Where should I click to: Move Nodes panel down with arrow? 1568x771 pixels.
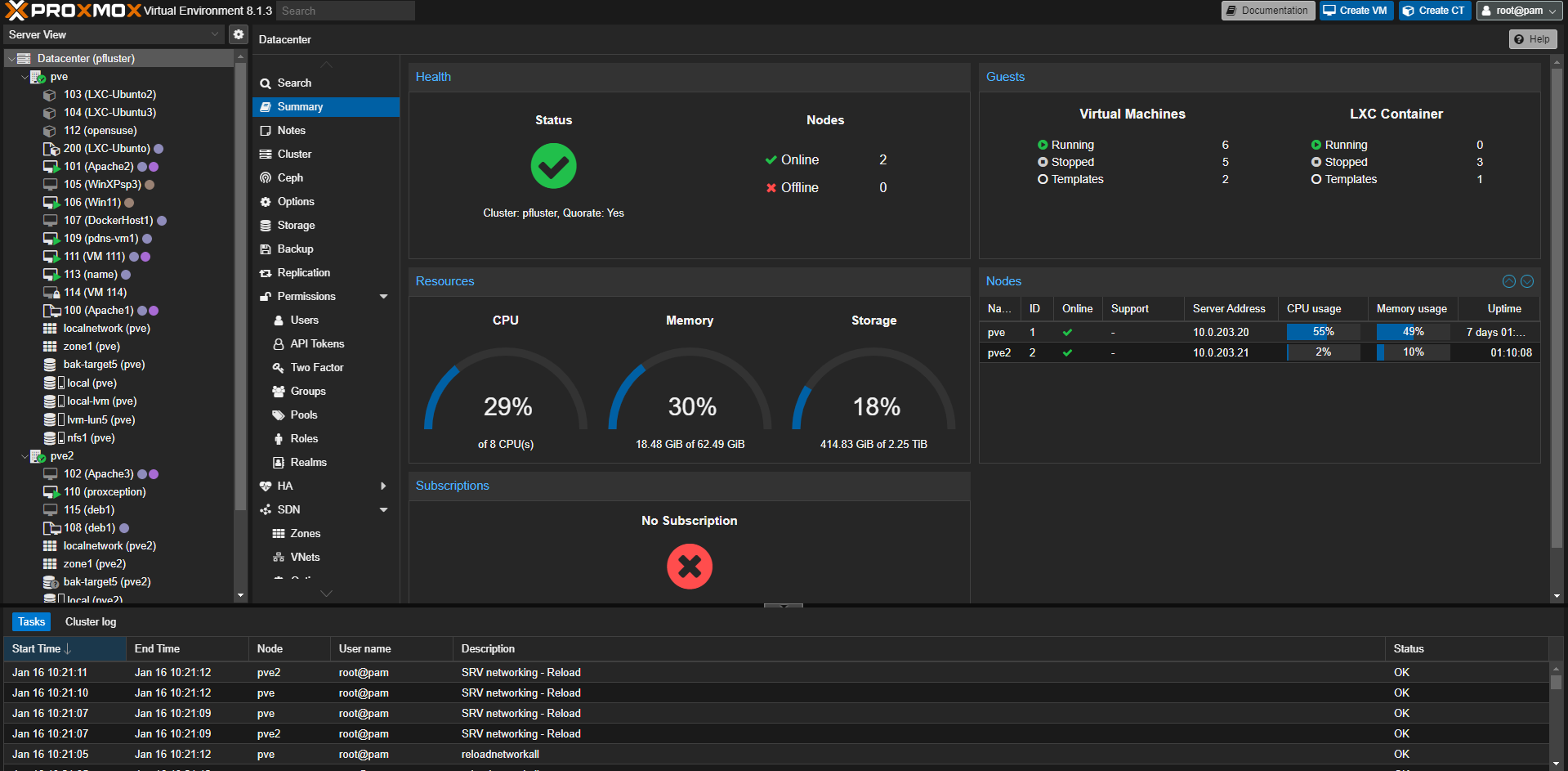click(1527, 281)
